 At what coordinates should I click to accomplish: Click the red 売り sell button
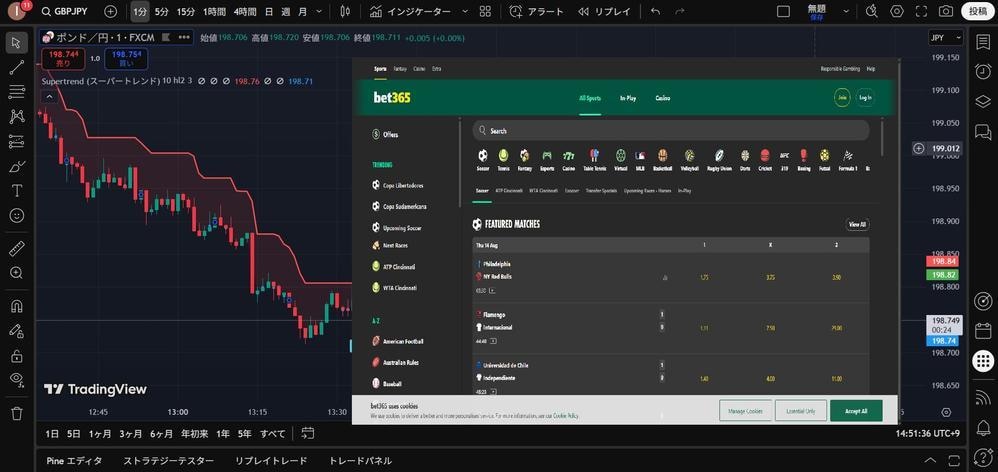pos(63,59)
